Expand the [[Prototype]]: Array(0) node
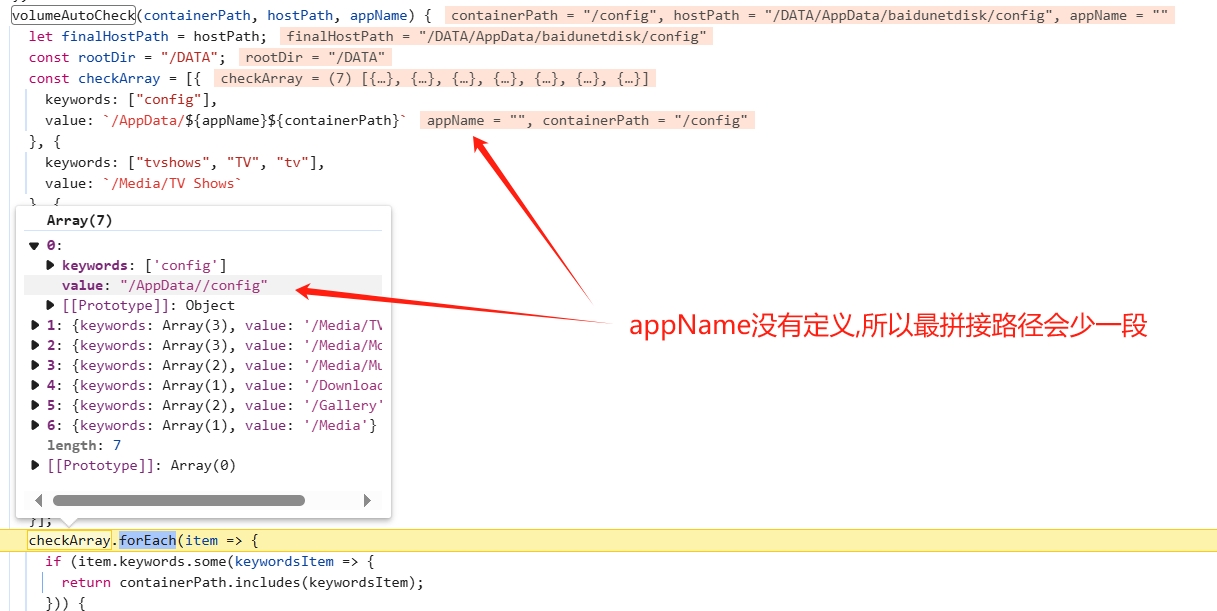Viewport: 1217px width, 611px height. (36, 465)
